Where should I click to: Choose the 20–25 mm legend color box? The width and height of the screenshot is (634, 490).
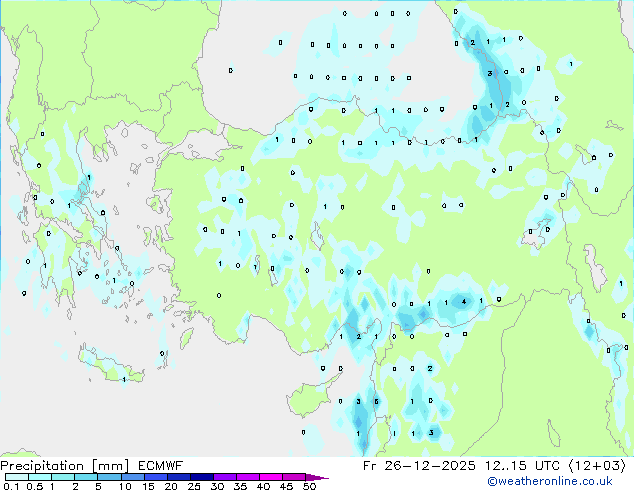coord(179,477)
